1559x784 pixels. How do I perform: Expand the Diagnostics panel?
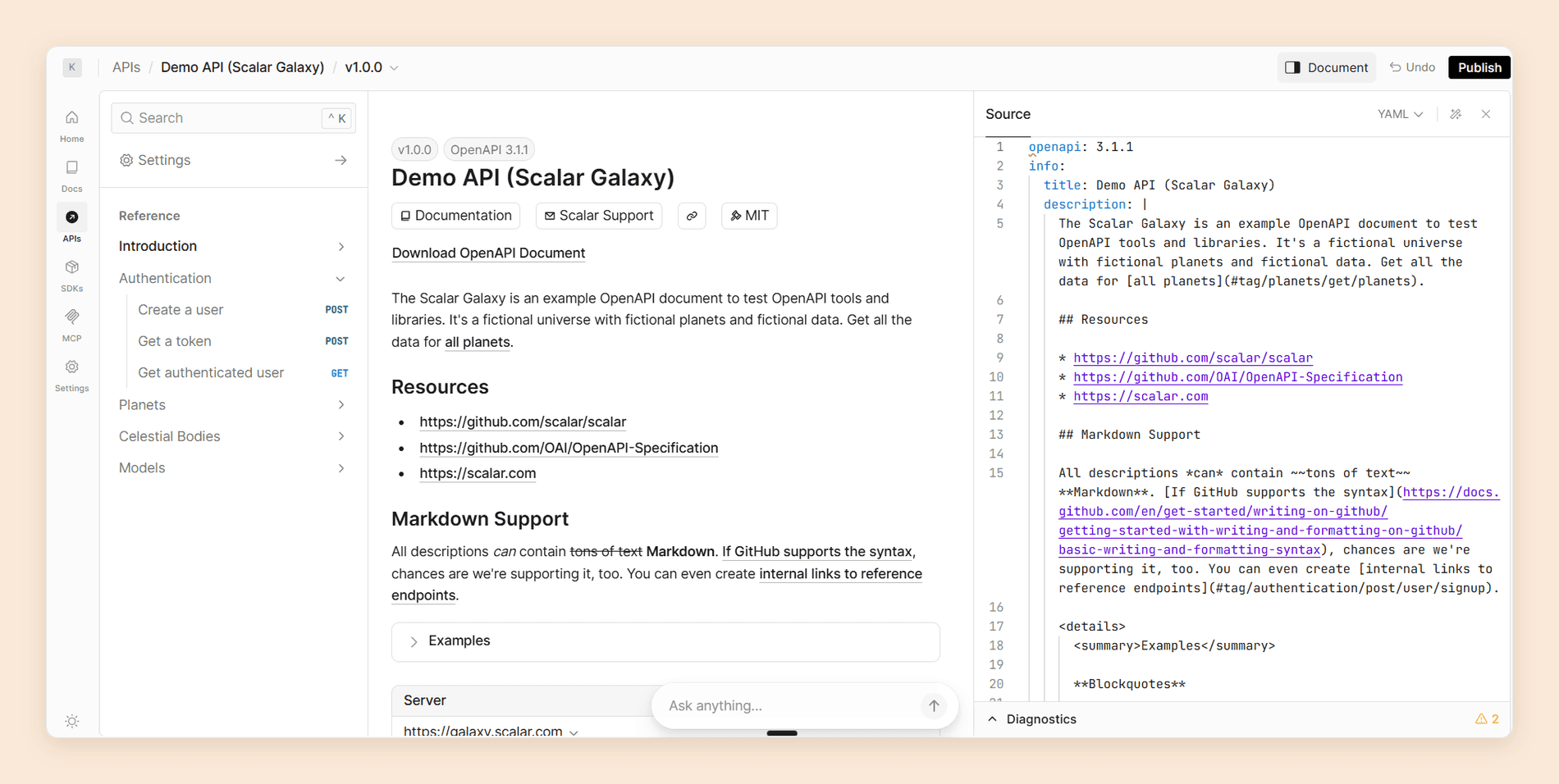pyautogui.click(x=1033, y=719)
